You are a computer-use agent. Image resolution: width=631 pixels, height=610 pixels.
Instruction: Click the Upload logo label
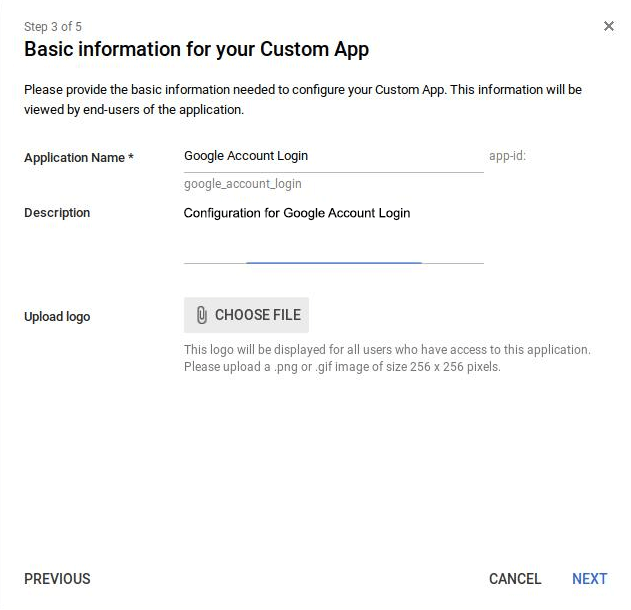coord(57,317)
